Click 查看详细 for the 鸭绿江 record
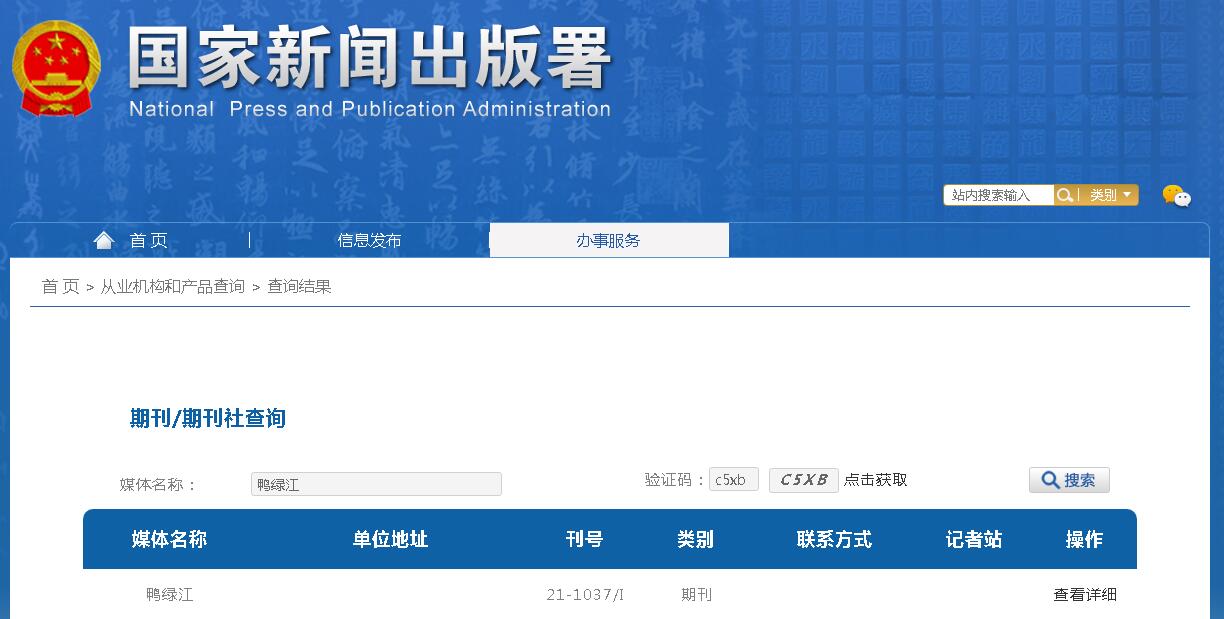This screenshot has width=1224, height=619. 1083,594
